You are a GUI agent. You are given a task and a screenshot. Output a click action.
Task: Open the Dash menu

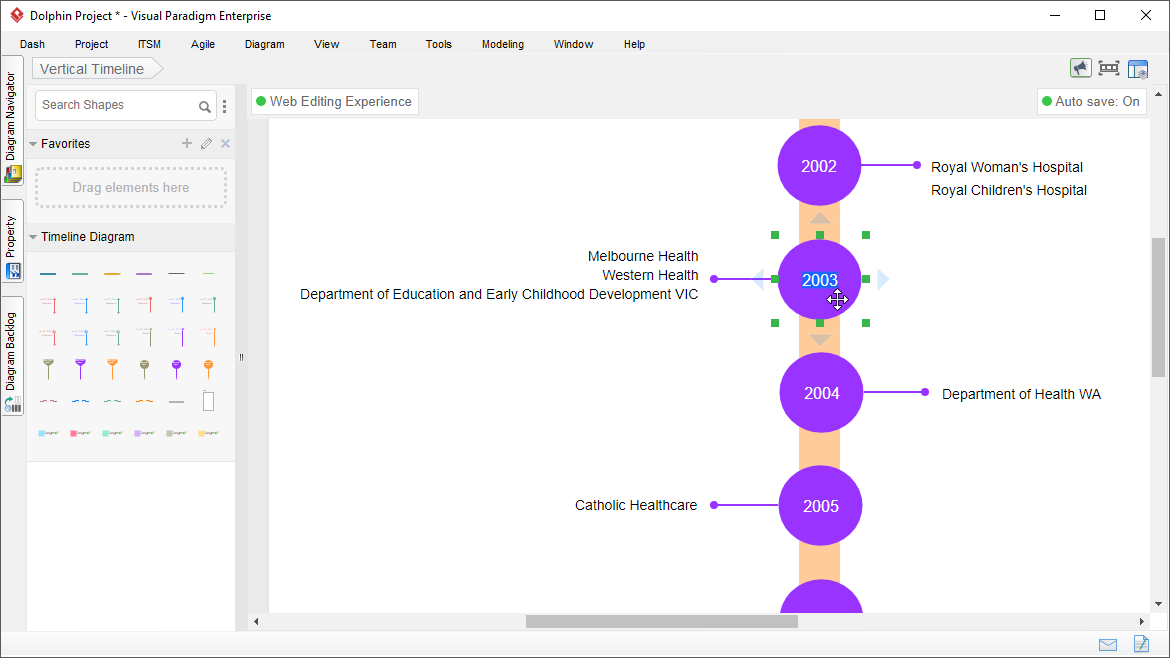tap(32, 44)
